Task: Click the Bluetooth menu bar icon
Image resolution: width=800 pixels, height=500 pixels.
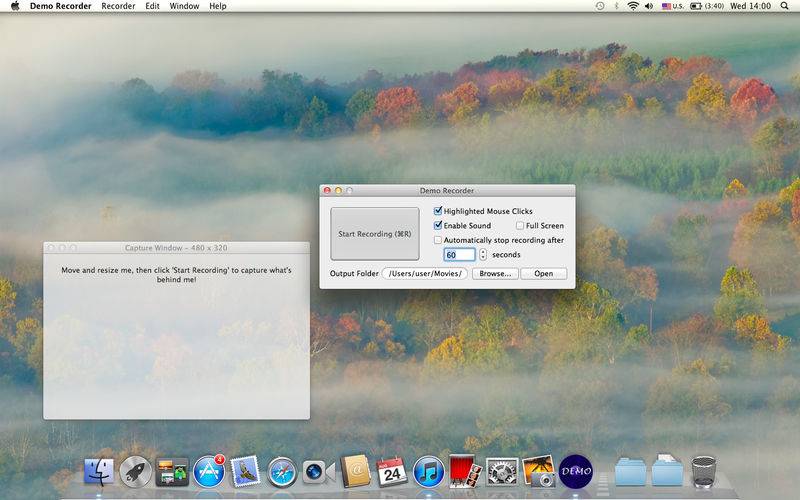Action: (616, 6)
